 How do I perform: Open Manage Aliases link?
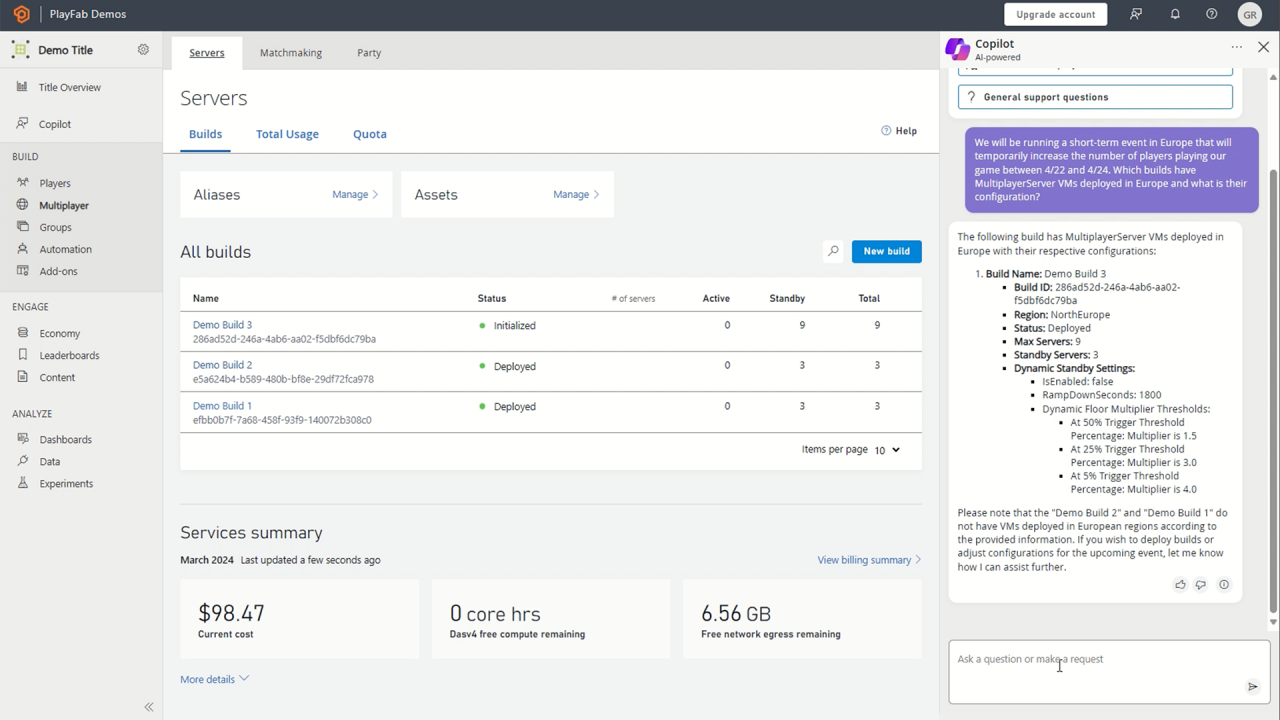tap(355, 195)
